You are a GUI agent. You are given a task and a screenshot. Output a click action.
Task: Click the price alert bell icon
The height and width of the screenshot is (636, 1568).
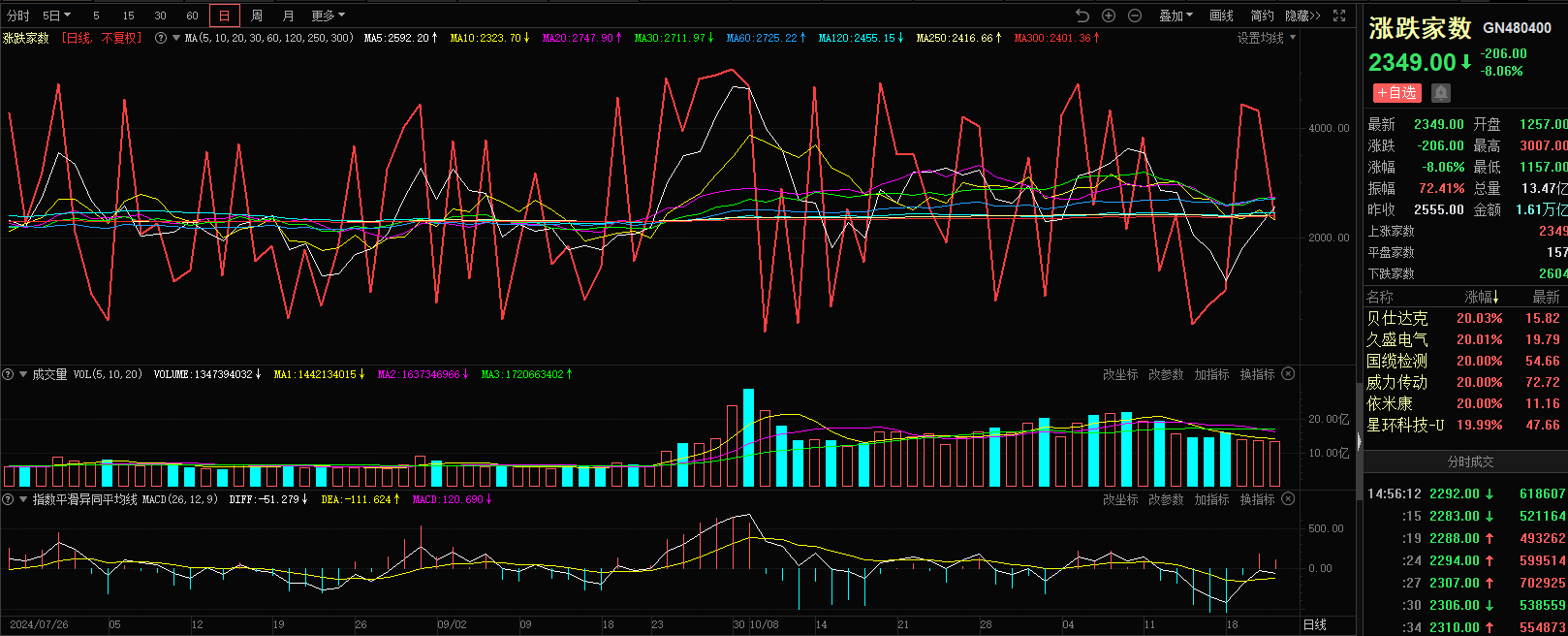pos(1441,93)
